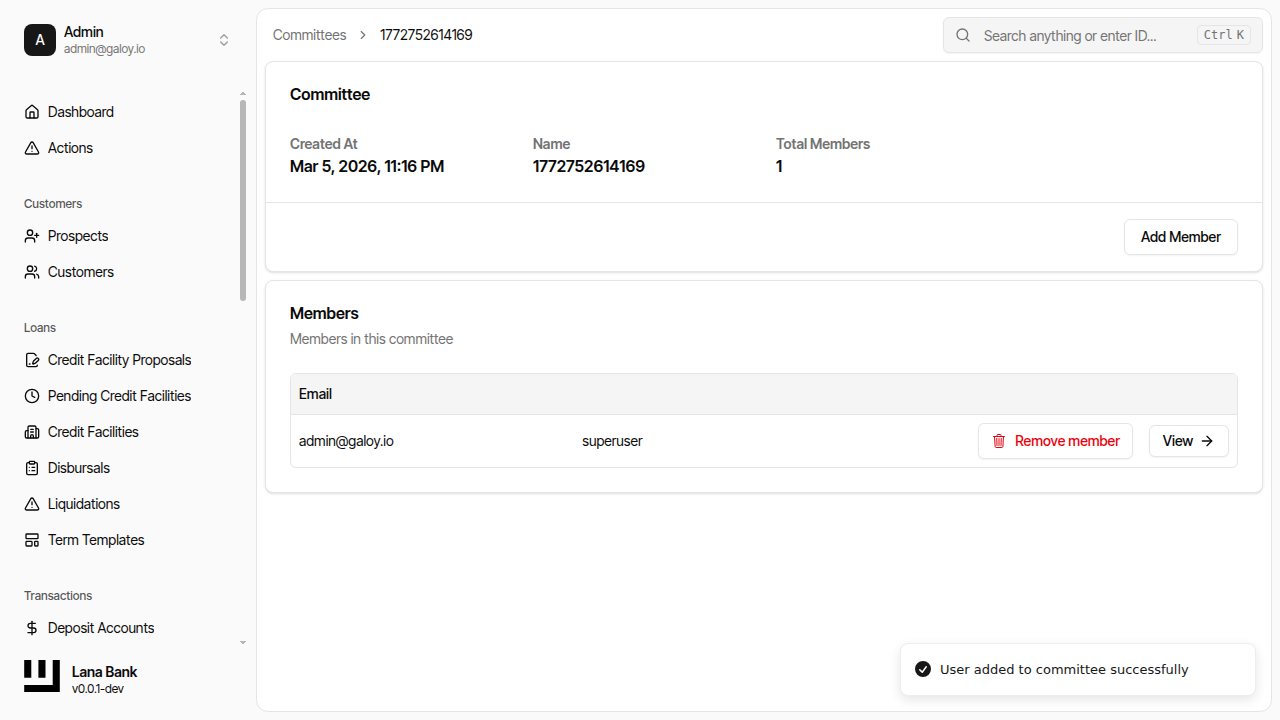Select the Liquidations alert icon
The height and width of the screenshot is (720, 1280).
(31, 503)
